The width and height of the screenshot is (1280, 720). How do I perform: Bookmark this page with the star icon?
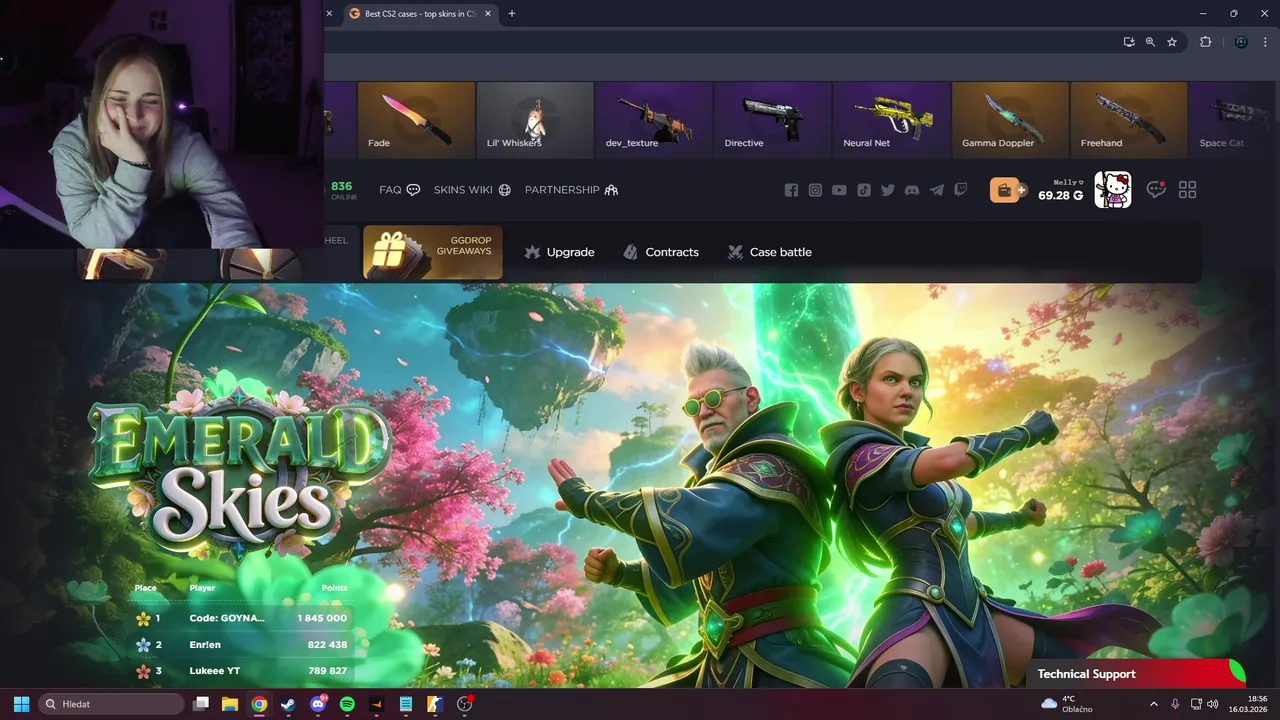1172,42
